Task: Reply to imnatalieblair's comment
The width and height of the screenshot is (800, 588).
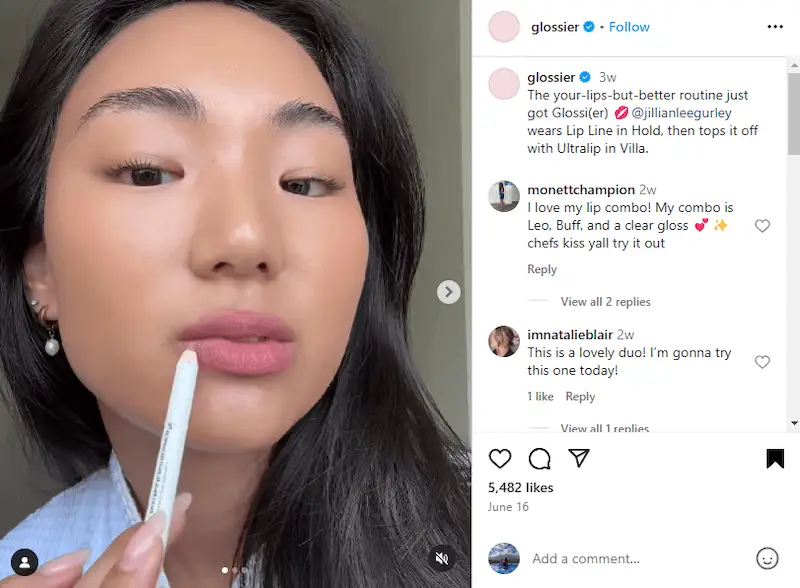Action: tap(580, 397)
